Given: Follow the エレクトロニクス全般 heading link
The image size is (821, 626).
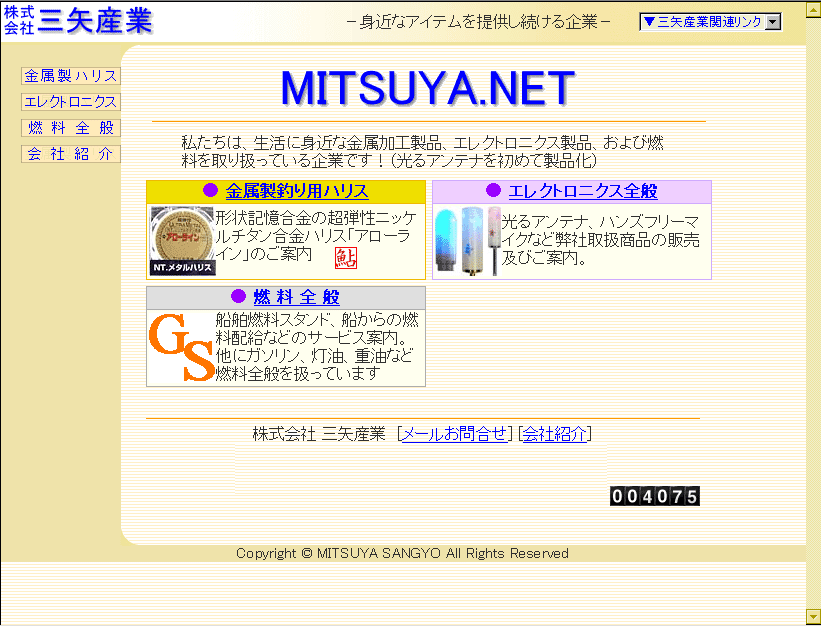Looking at the screenshot, I should (583, 191).
